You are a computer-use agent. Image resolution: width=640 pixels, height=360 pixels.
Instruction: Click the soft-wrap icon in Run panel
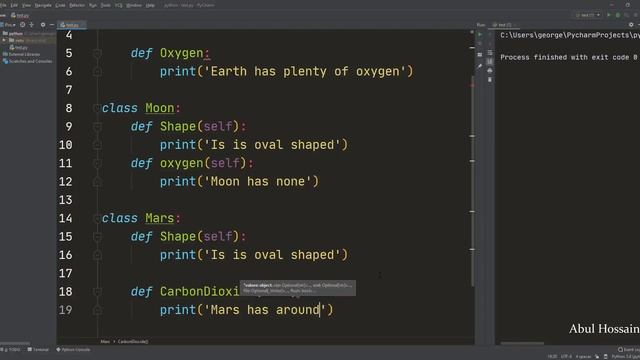point(490,53)
